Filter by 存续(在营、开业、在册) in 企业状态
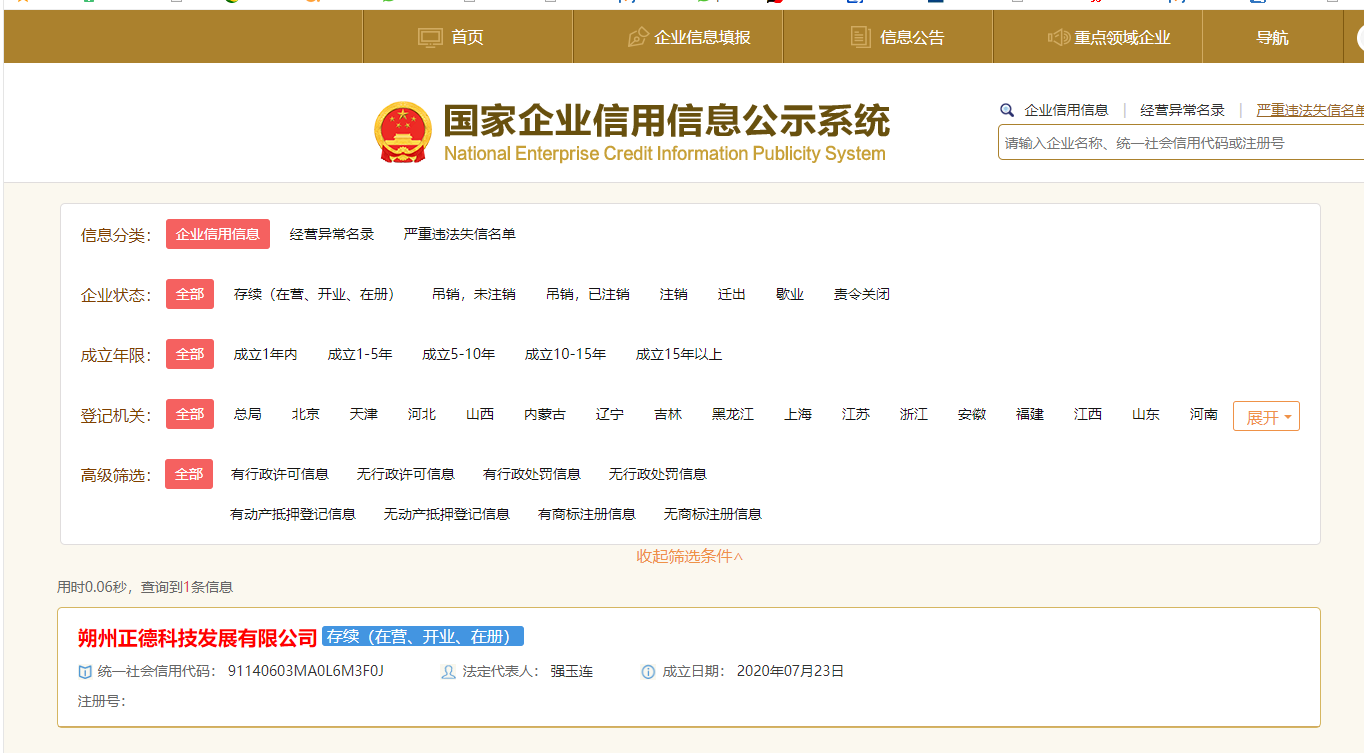This screenshot has width=1364, height=753. pos(315,294)
